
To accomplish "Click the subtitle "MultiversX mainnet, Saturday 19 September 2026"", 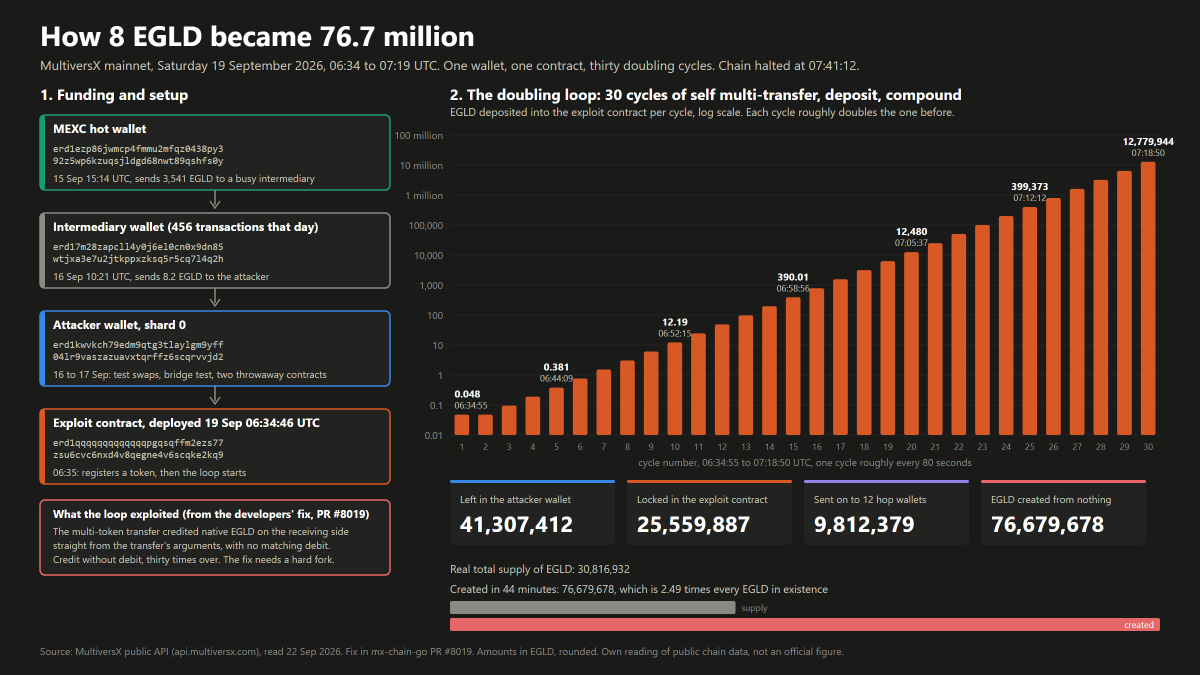I will [x=449, y=66].
